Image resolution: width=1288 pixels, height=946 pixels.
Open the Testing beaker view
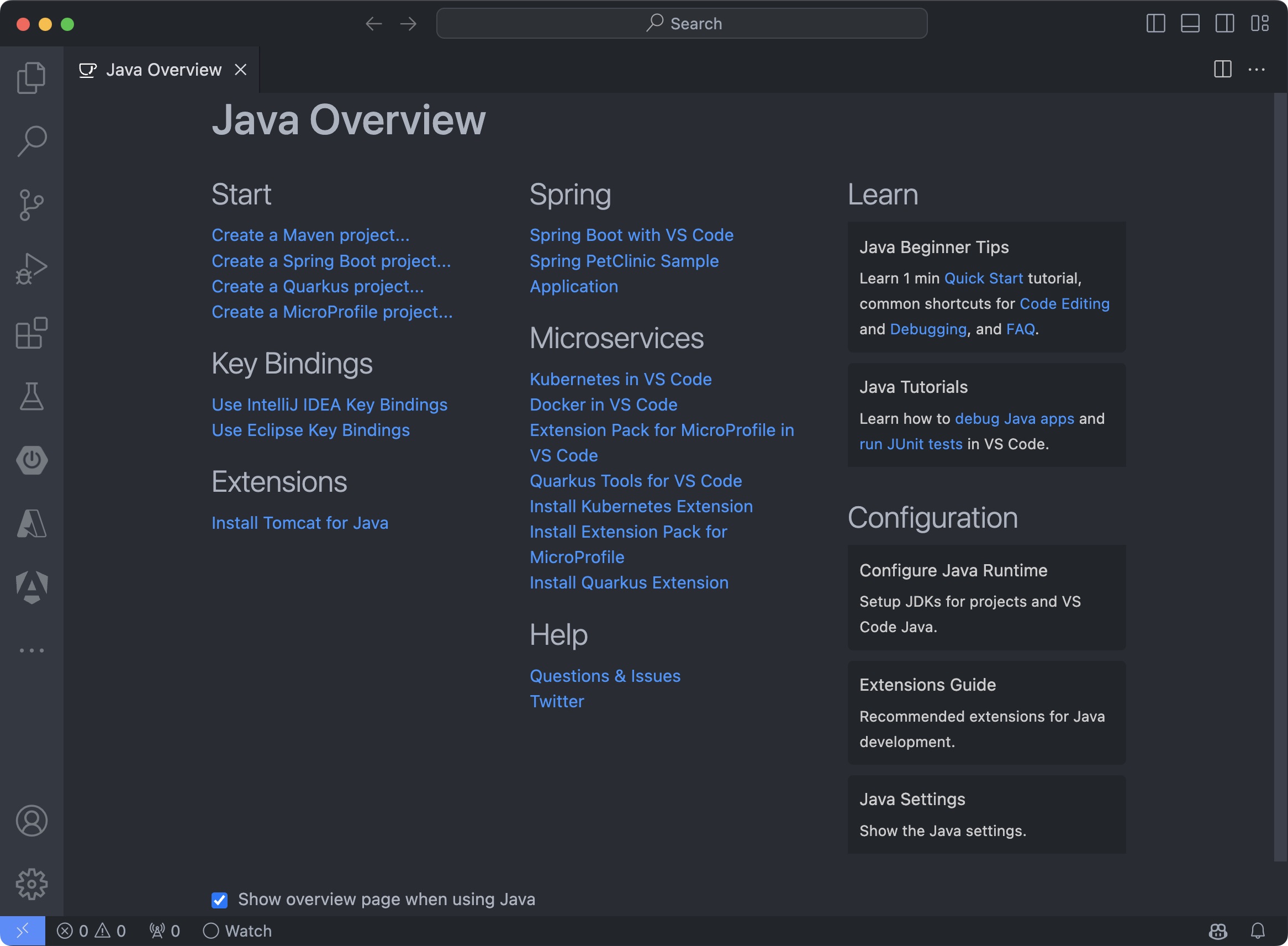31,397
